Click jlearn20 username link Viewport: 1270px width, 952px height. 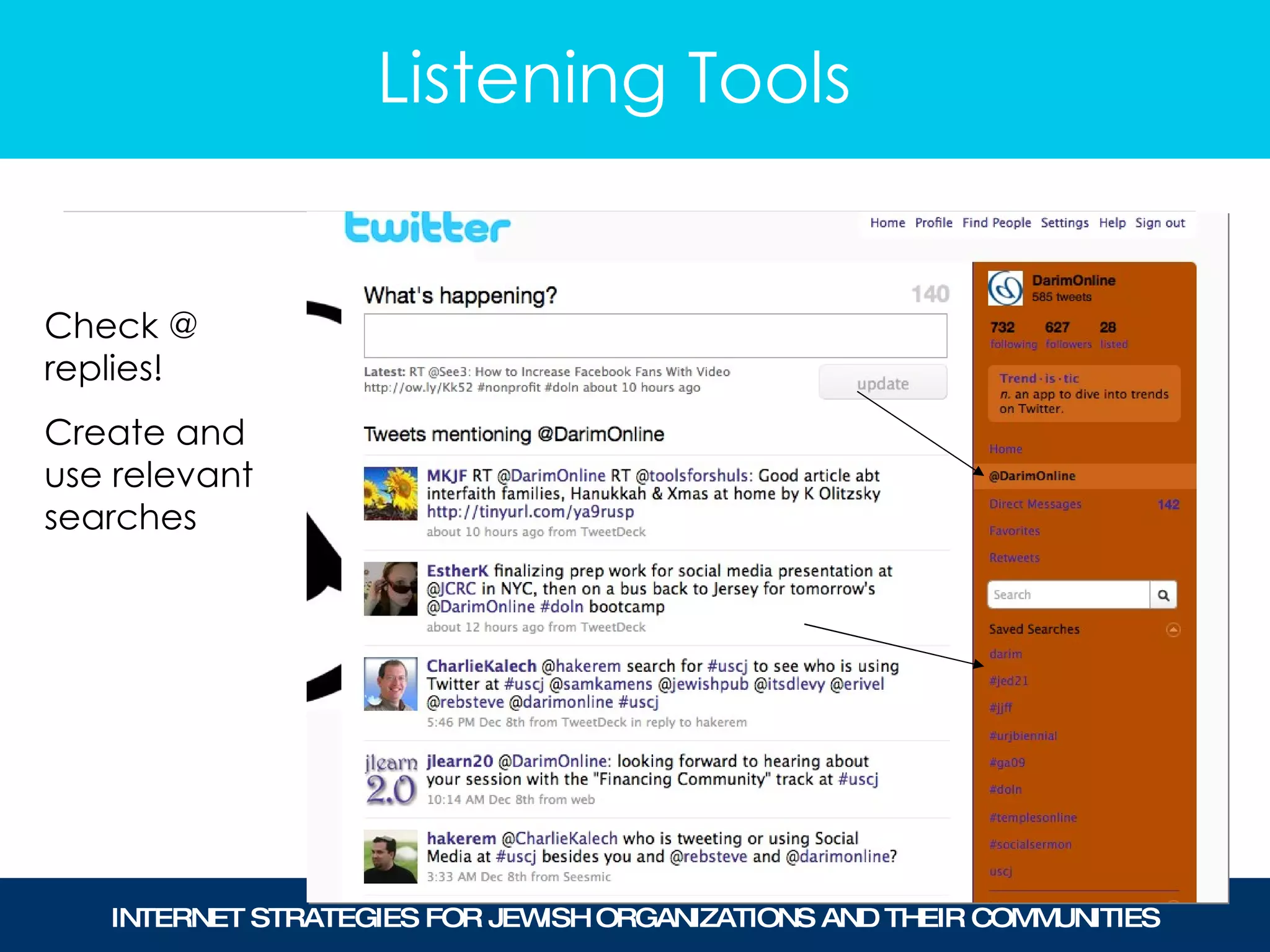(x=460, y=761)
